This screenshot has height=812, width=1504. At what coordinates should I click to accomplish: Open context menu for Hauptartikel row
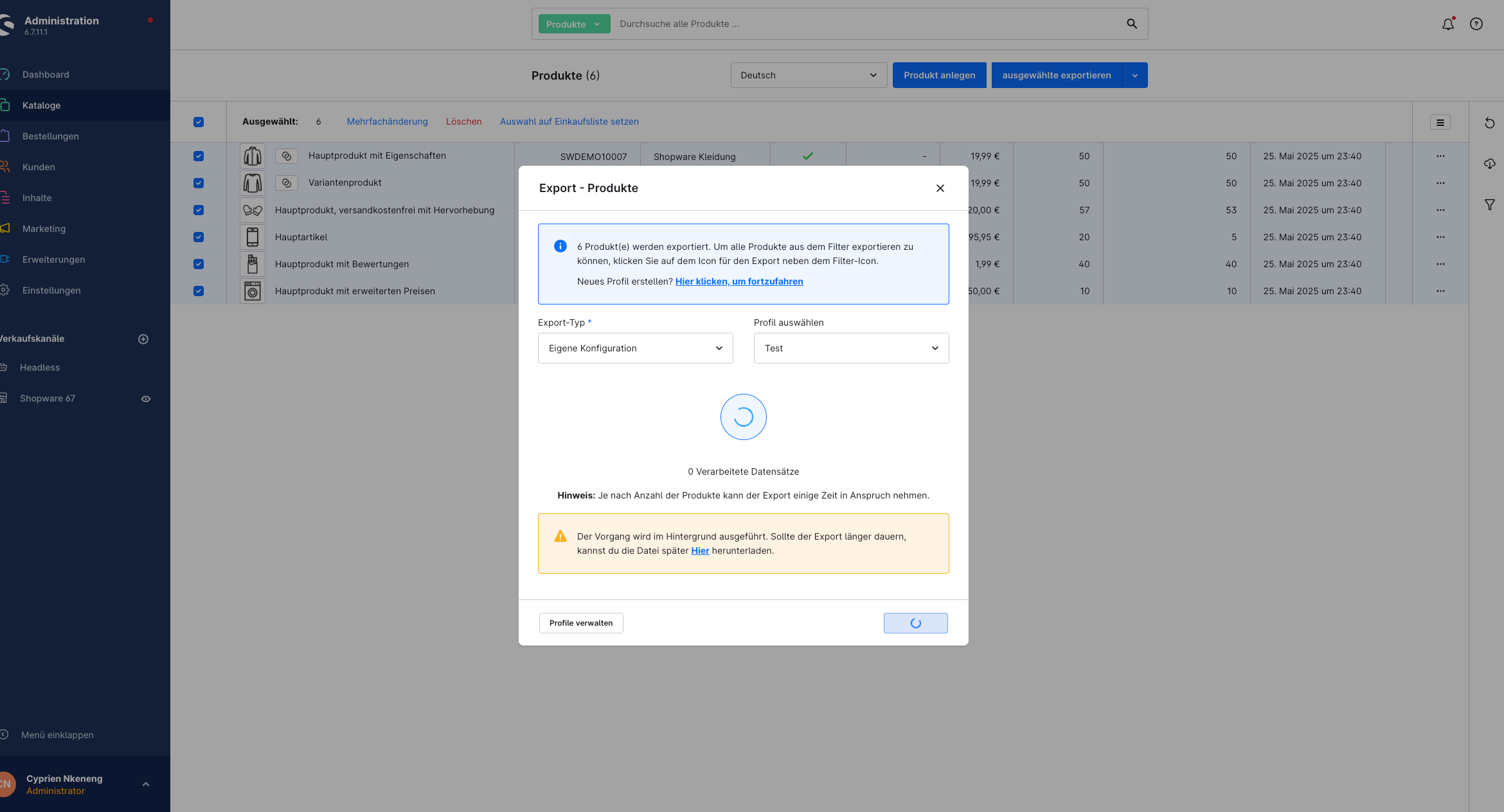tap(1440, 237)
